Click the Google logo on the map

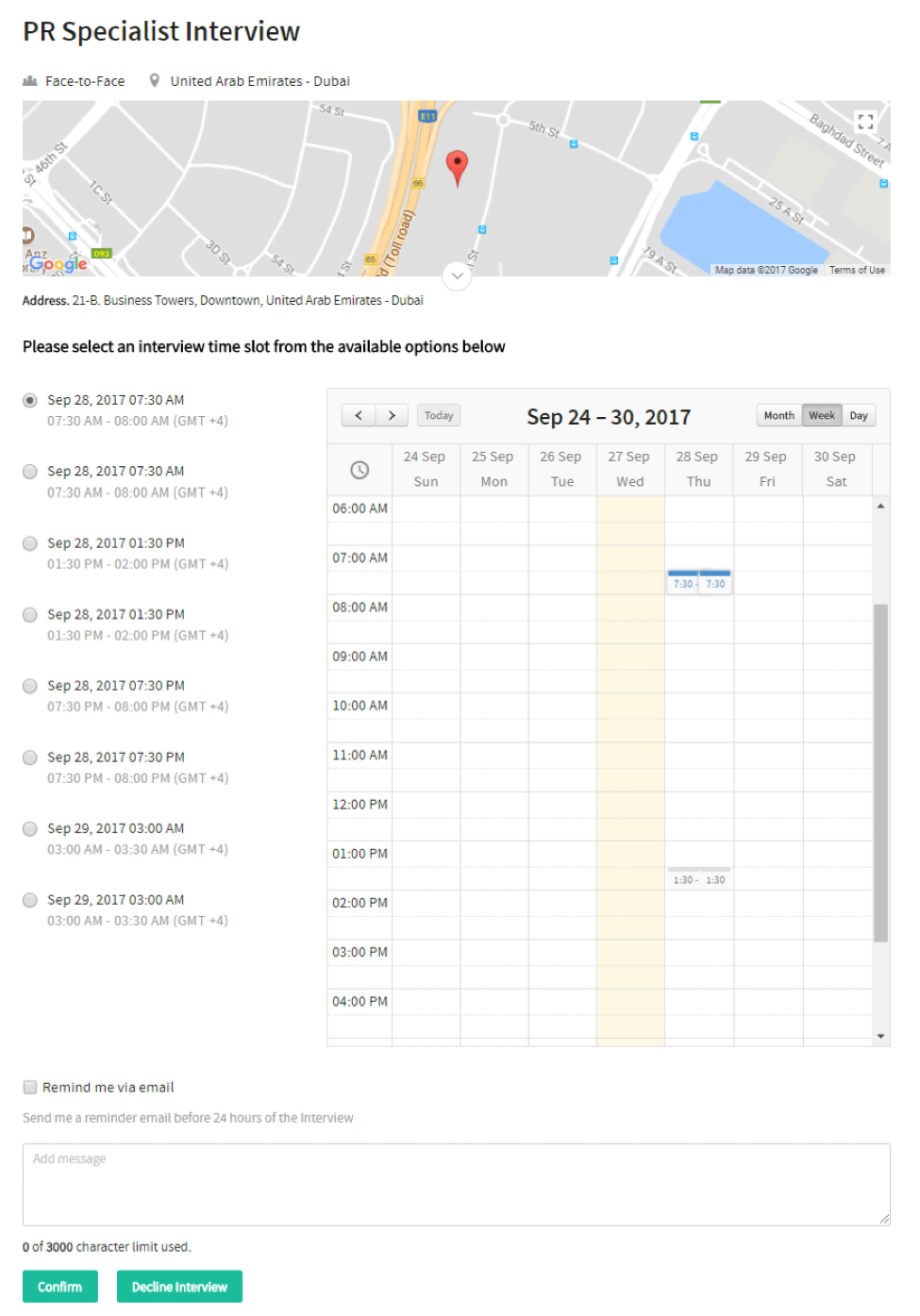pyautogui.click(x=59, y=264)
